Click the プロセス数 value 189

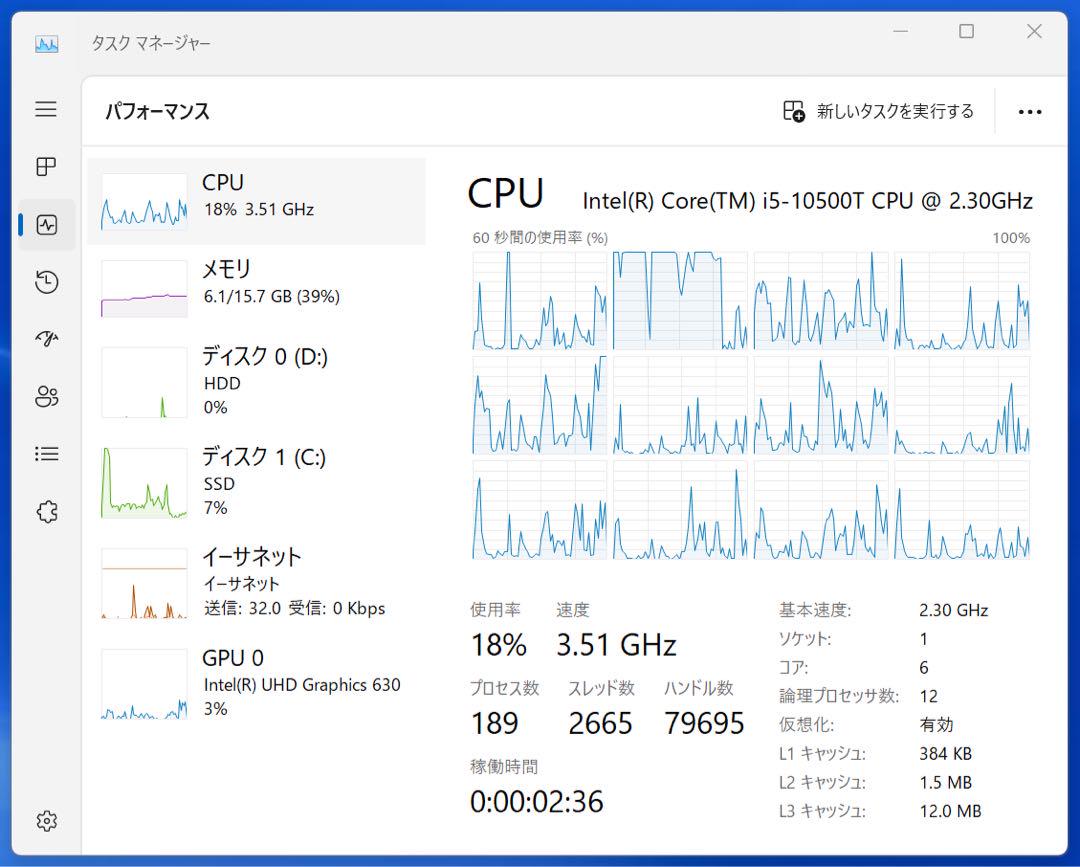click(495, 723)
